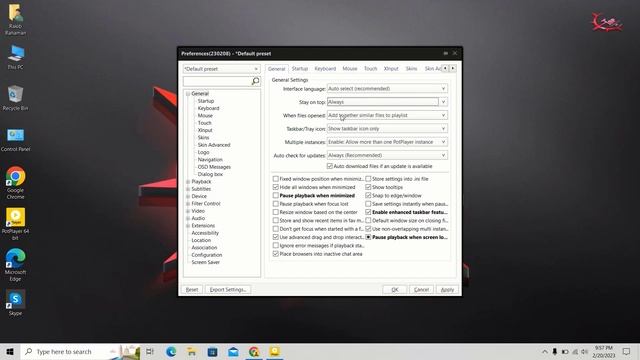The width and height of the screenshot is (640, 360).
Task: Switch to the Skins tab
Action: (x=411, y=69)
